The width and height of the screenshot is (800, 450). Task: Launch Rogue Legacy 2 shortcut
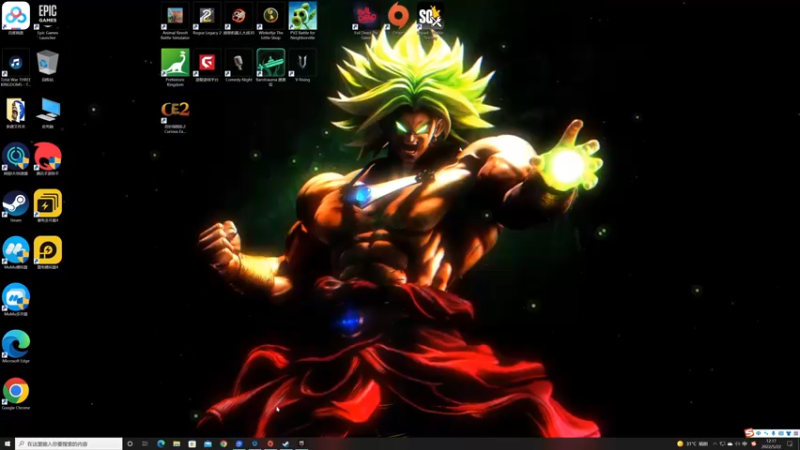(207, 18)
